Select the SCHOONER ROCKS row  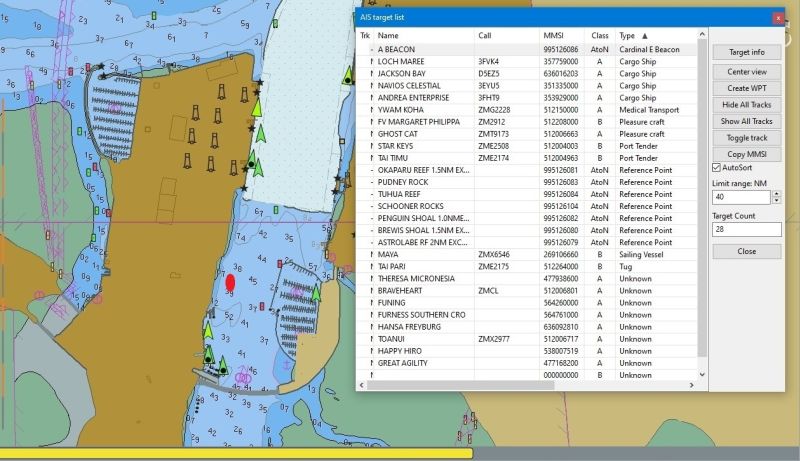pyautogui.click(x=527, y=207)
